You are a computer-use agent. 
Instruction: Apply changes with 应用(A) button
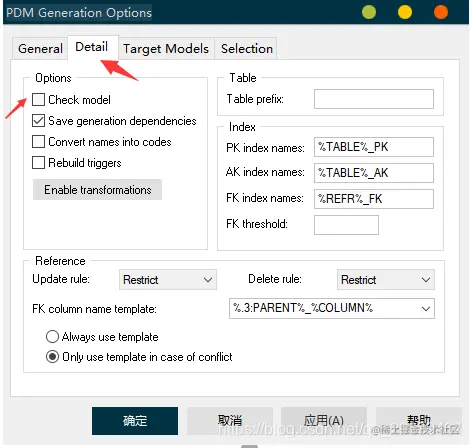coord(324,421)
